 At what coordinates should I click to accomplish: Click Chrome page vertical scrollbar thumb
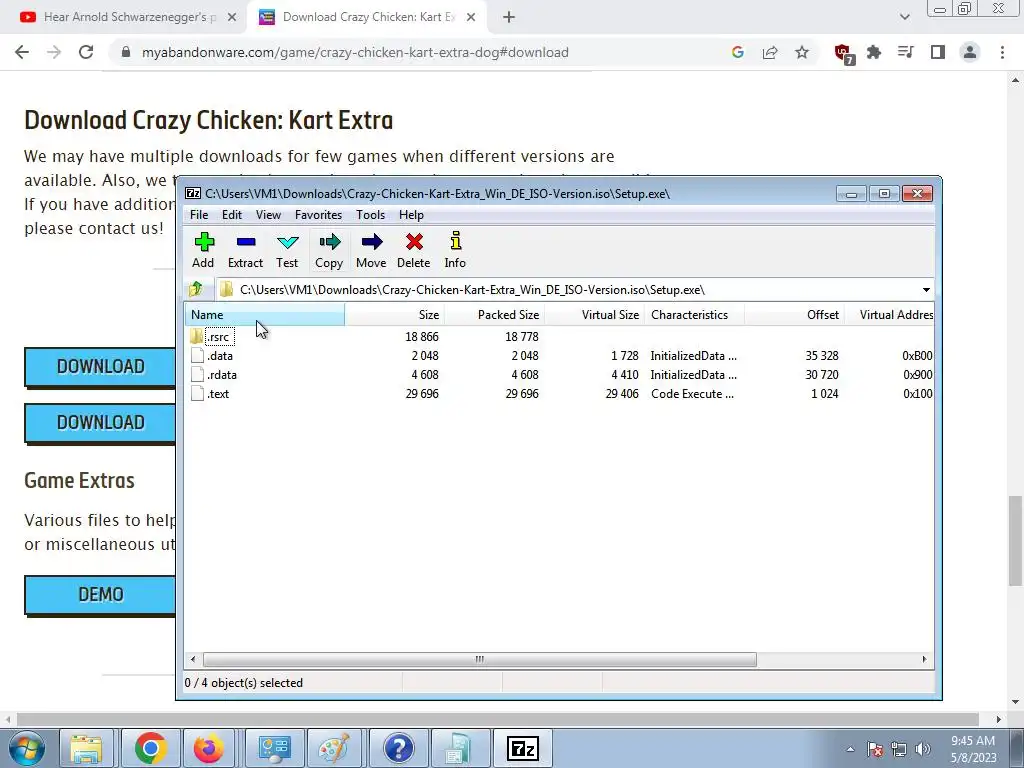(x=1015, y=541)
